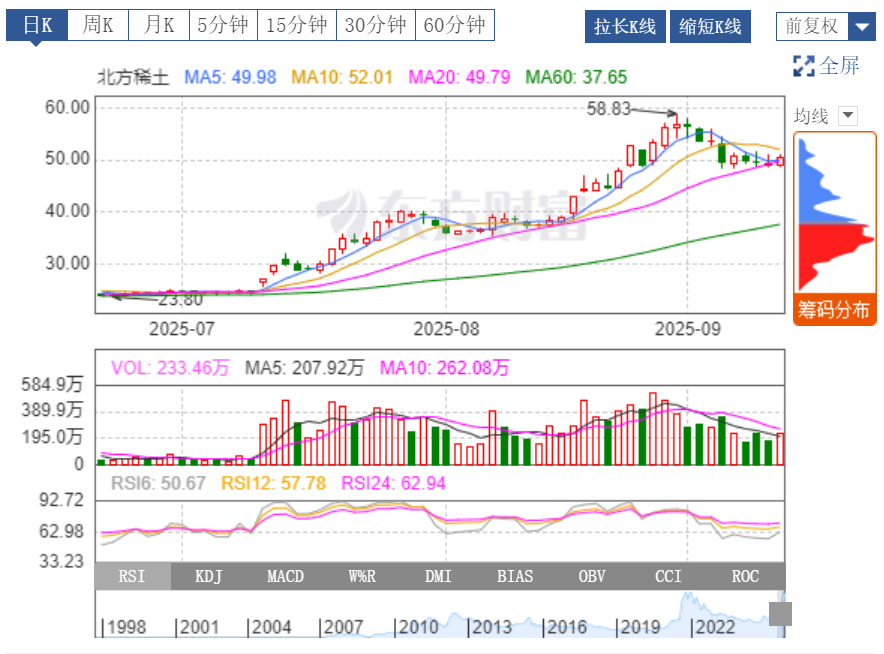The width and height of the screenshot is (884, 654).
Task: Click the MA60: 37.65 legend label
Action: pos(576,77)
